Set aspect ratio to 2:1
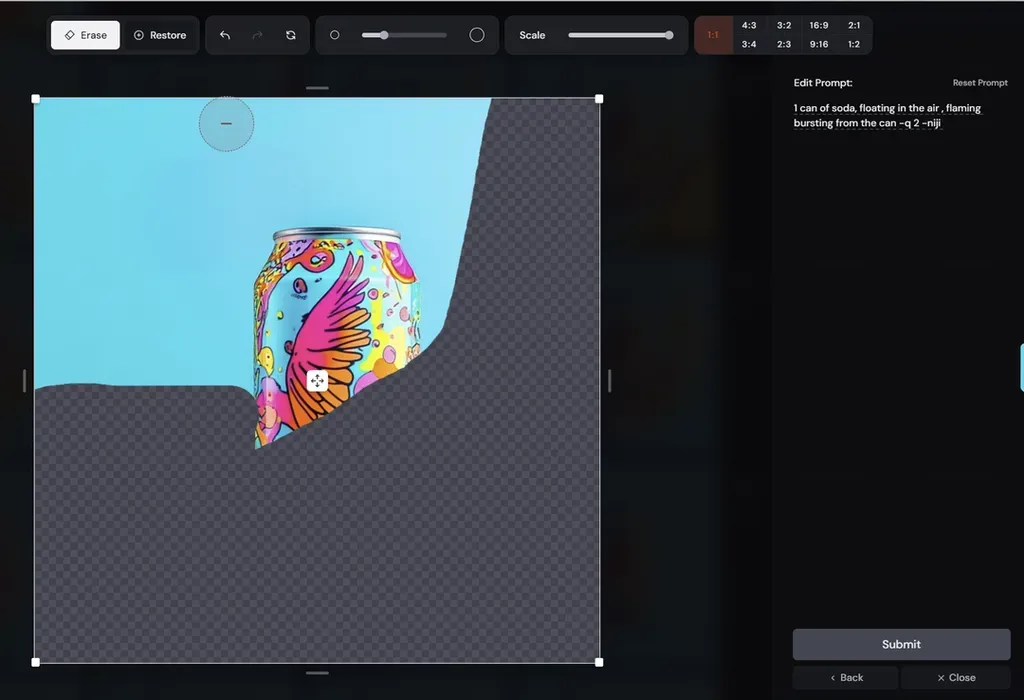Screen dimensions: 1024x700 (854, 25)
